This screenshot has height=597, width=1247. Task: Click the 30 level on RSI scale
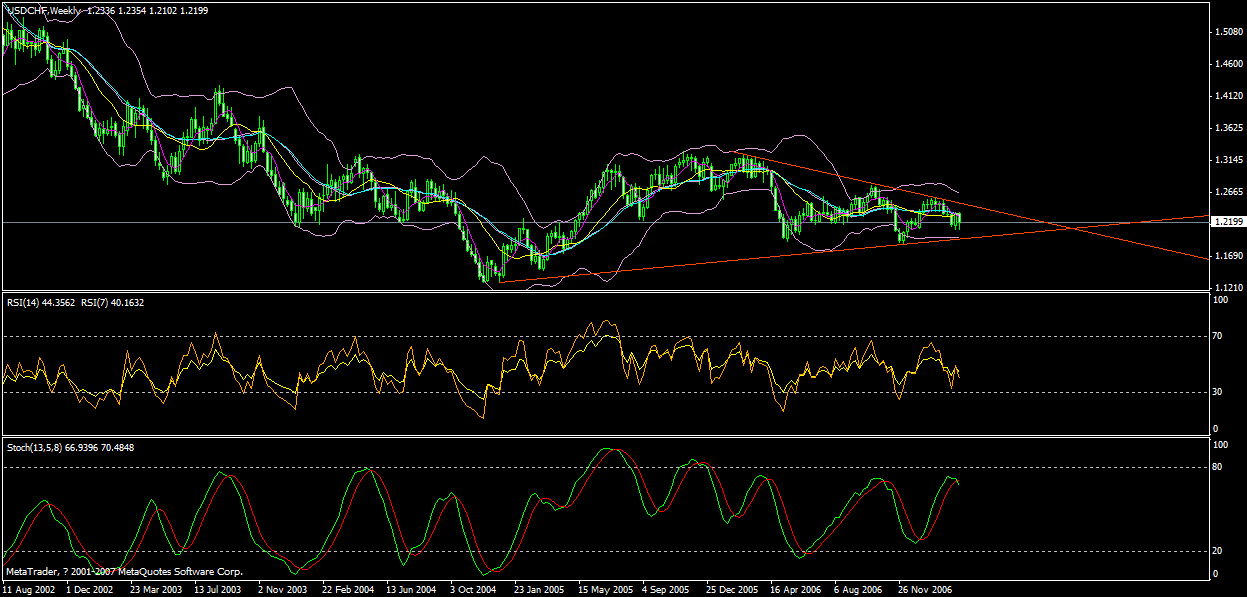pyautogui.click(x=1217, y=392)
